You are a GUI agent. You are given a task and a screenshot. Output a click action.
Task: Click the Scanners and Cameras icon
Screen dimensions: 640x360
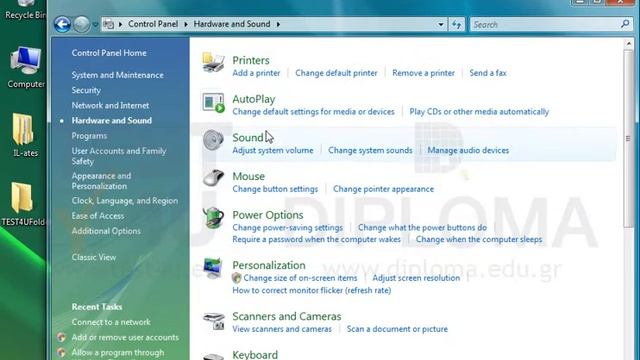[213, 321]
